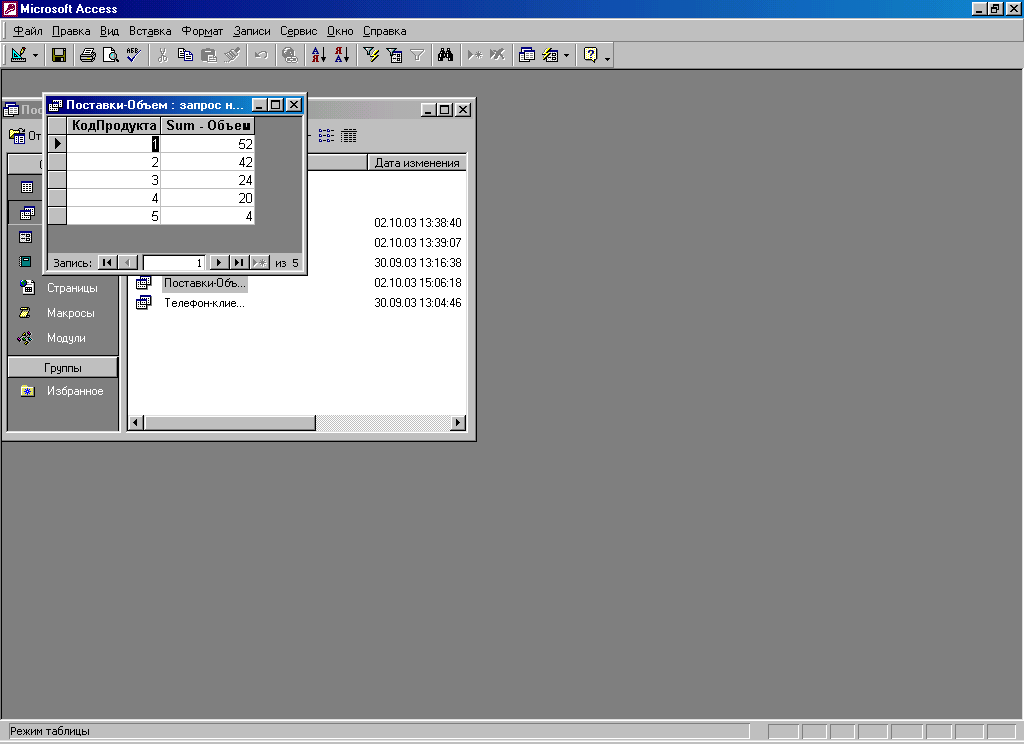Open the Правка menu
The height and width of the screenshot is (744, 1024).
click(x=71, y=31)
